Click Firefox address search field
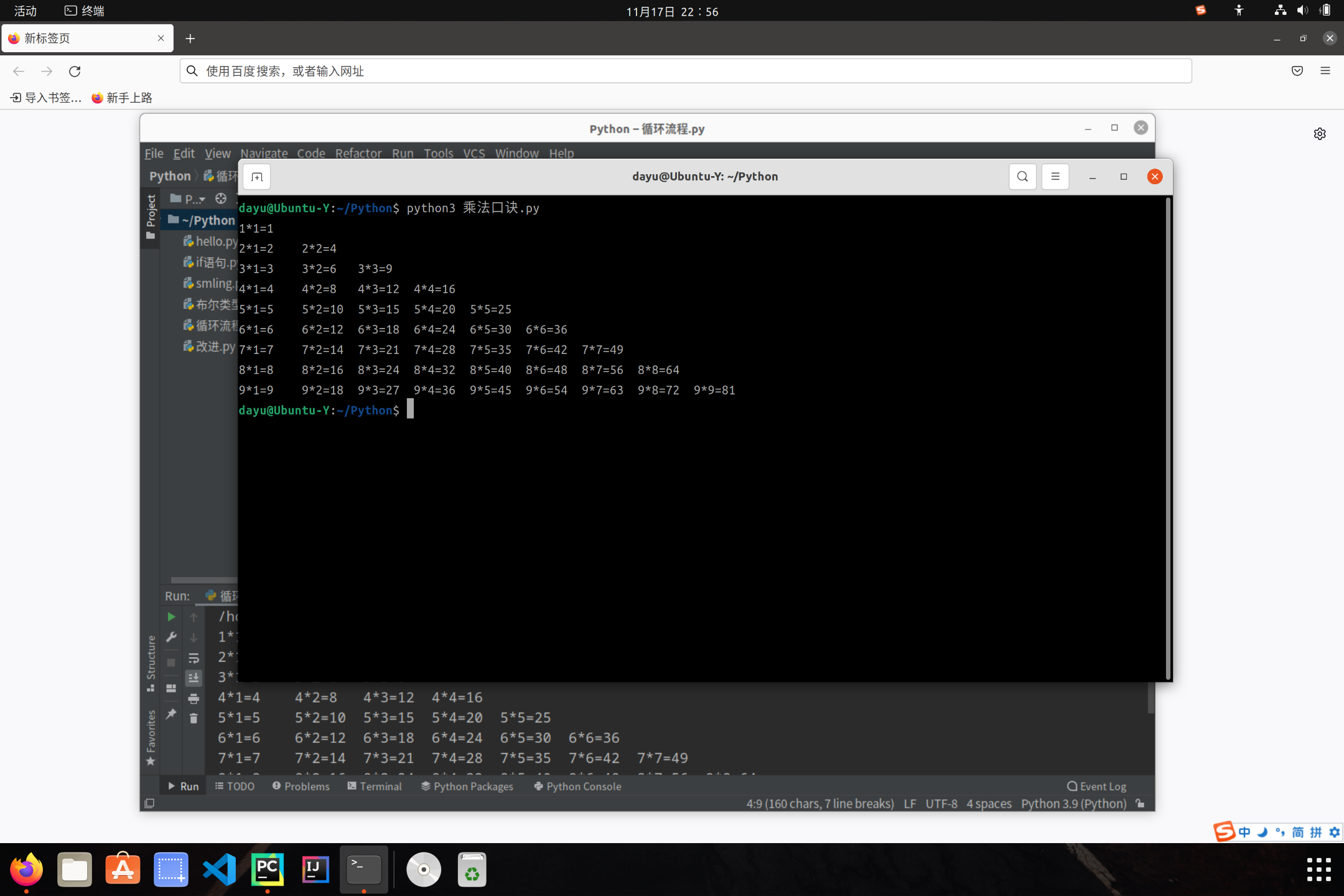This screenshot has height=896, width=1344. 684,71
